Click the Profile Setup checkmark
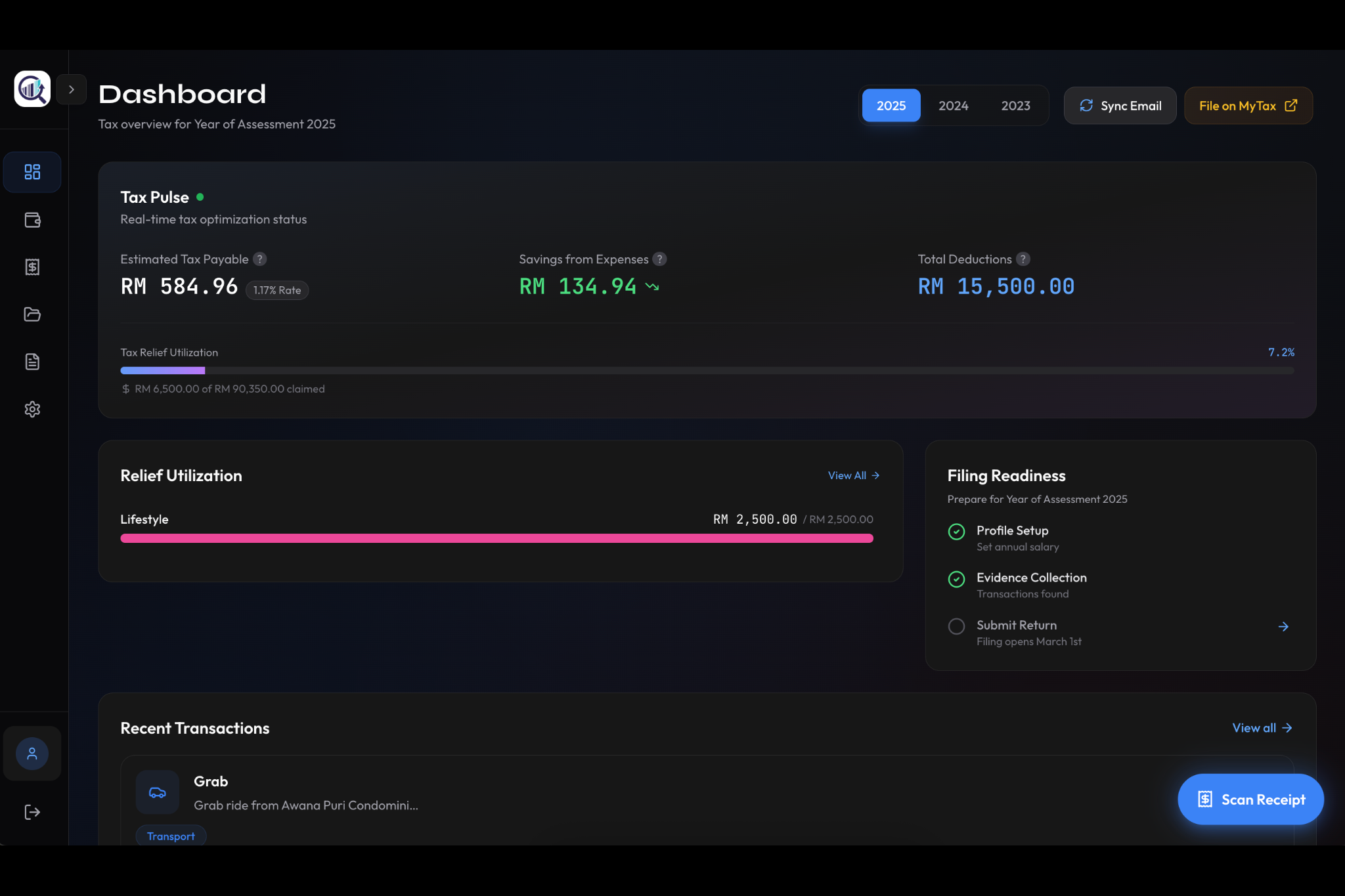Viewport: 1345px width, 896px height. coord(956,532)
